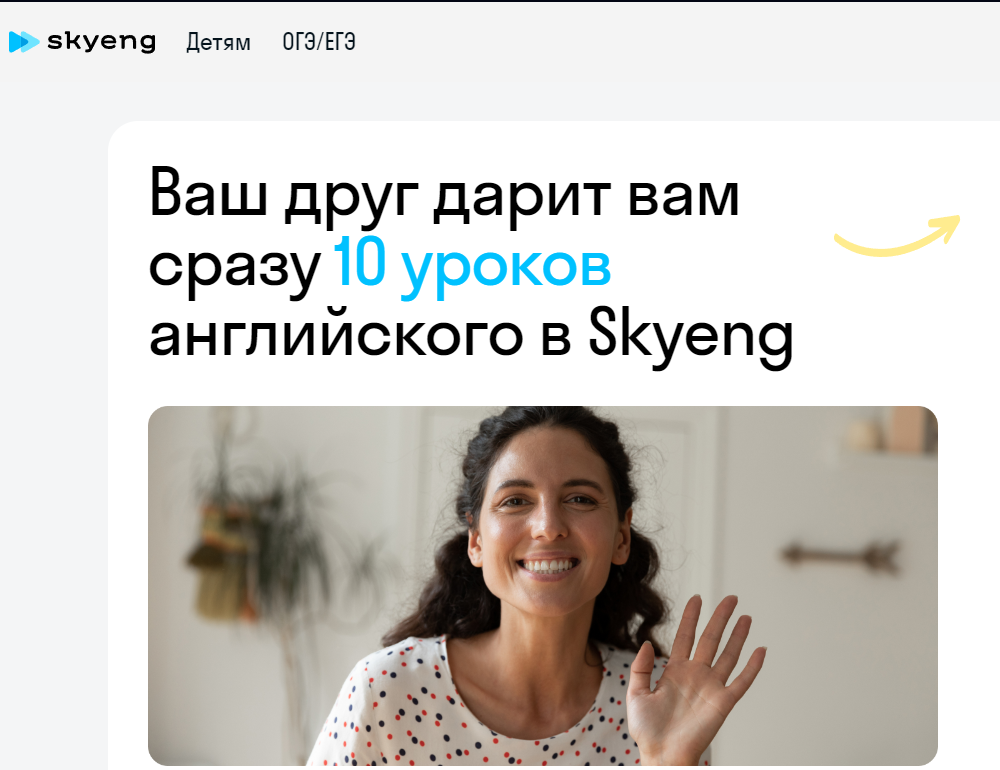The image size is (1000, 770).
Task: Click the wooden arrow wall decoration
Action: [x=840, y=554]
